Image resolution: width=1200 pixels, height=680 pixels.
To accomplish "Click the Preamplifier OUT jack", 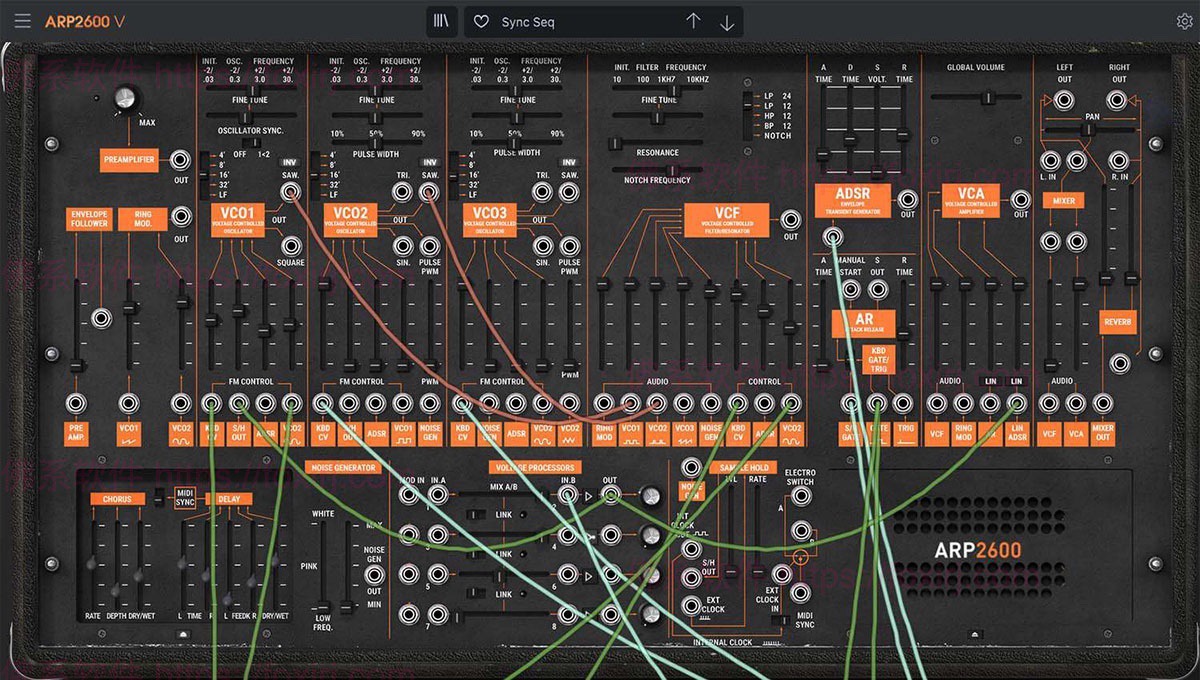I will tap(181, 159).
